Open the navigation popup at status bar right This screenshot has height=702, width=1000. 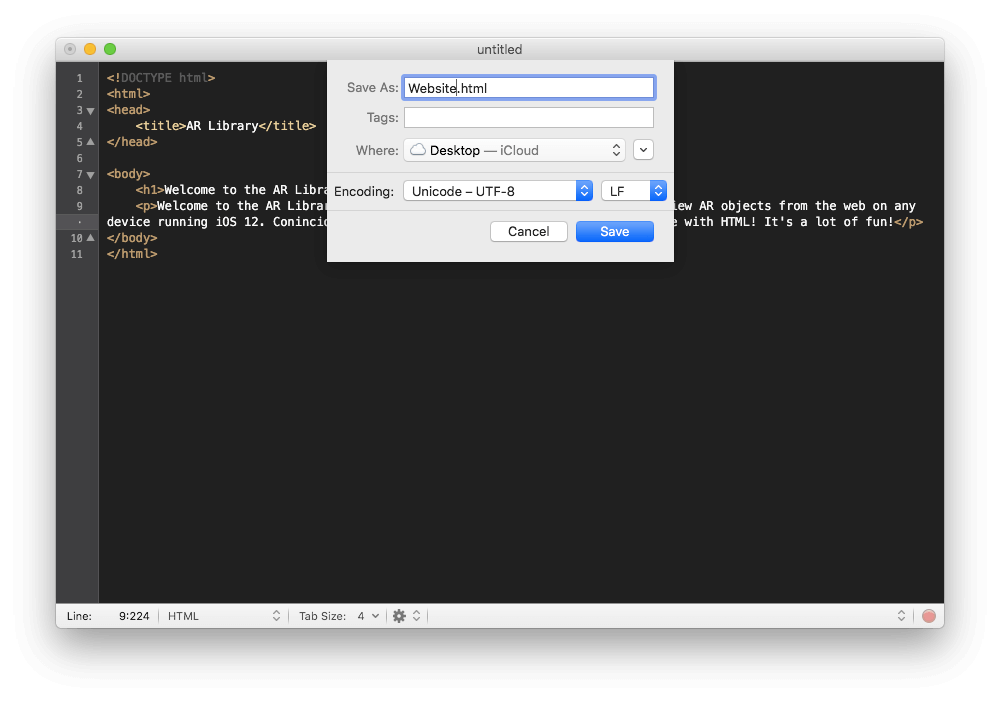click(901, 616)
